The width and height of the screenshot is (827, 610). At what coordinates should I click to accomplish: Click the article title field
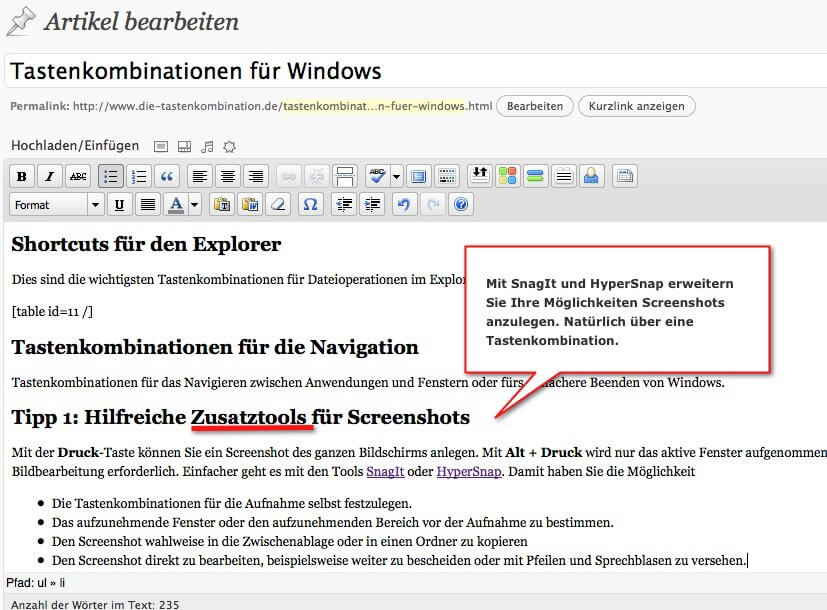[x=416, y=71]
